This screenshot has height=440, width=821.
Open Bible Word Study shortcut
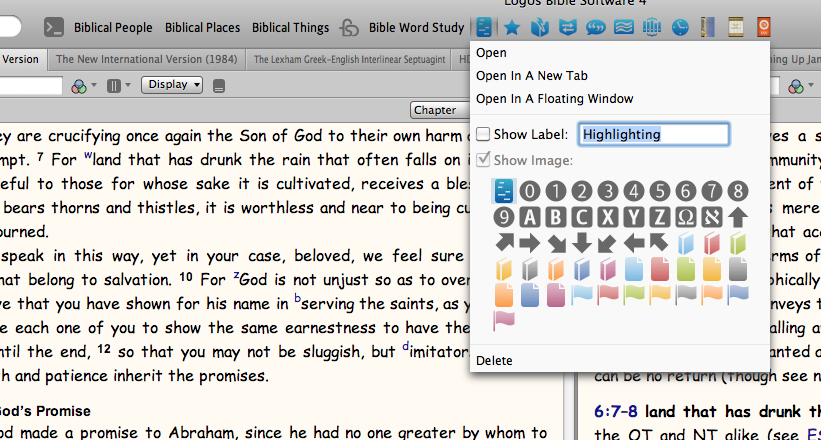pyautogui.click(x=416, y=28)
